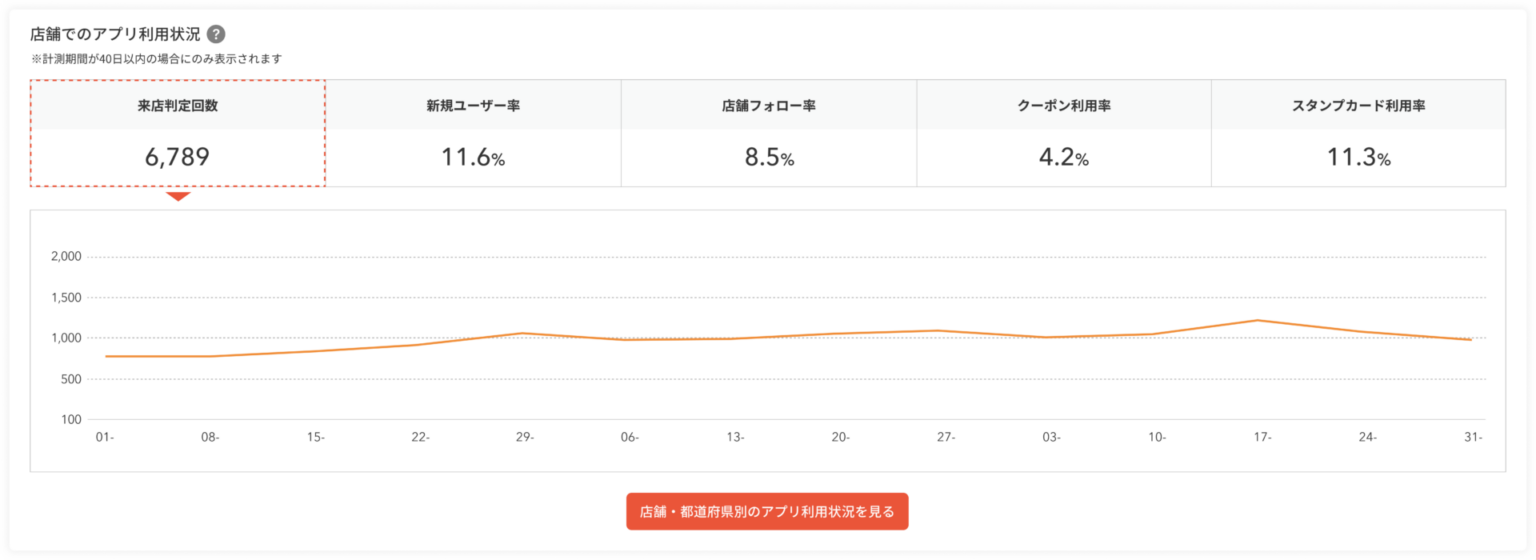Click the 2,000 y-axis label
Viewport: 1536px width, 560px height.
point(66,256)
